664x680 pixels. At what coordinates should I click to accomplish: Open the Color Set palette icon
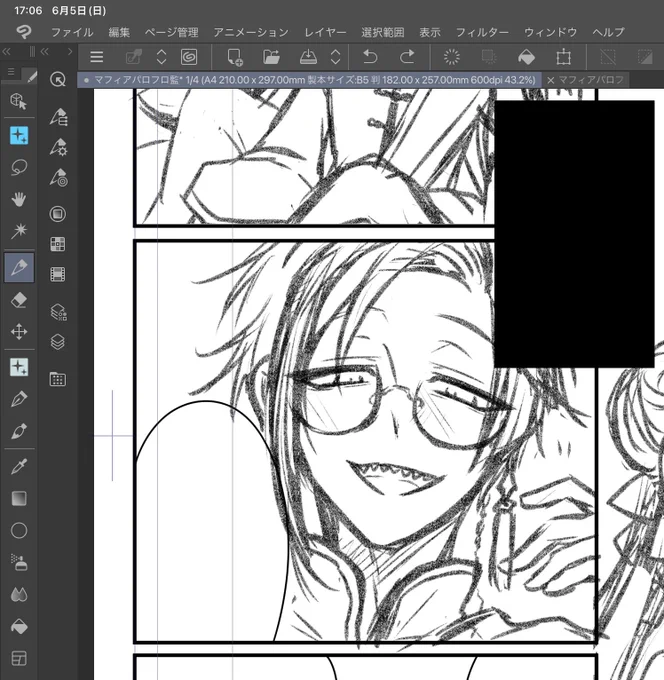tap(58, 244)
